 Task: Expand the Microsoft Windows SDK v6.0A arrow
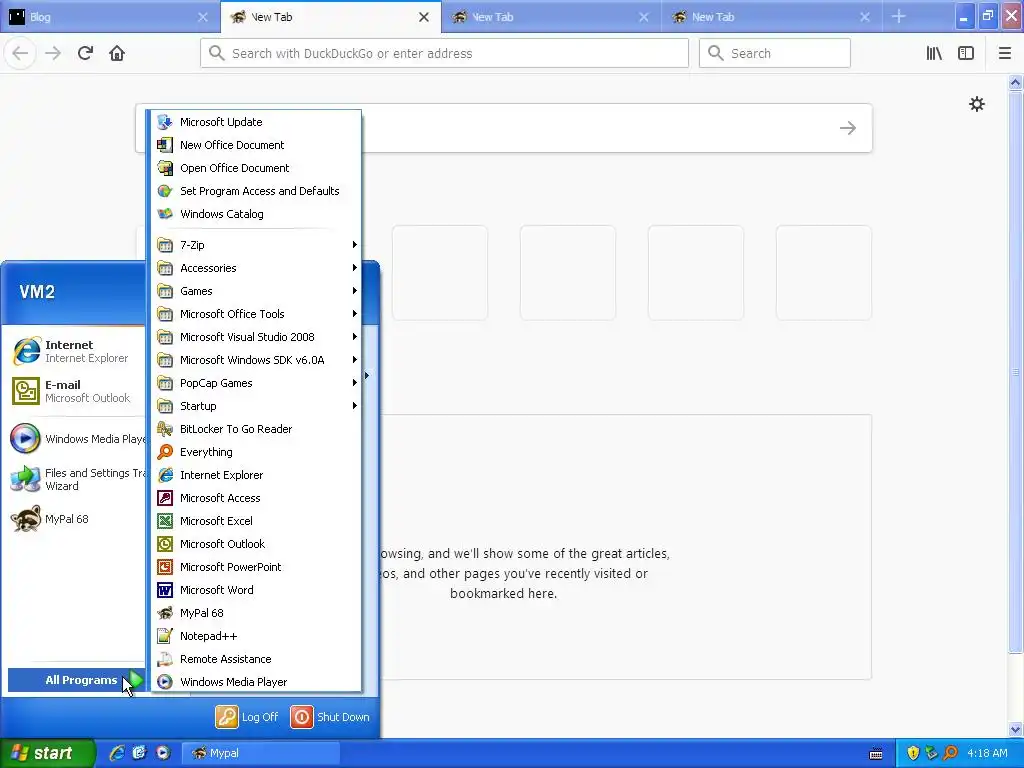click(x=355, y=360)
